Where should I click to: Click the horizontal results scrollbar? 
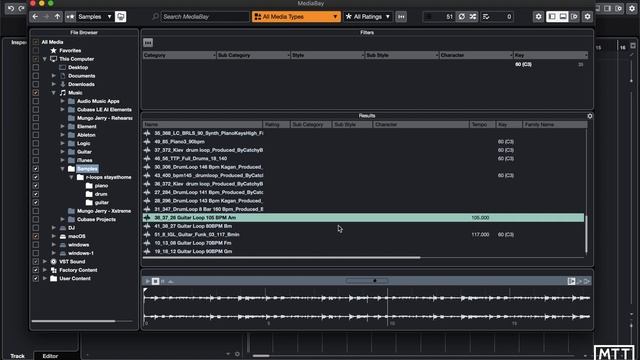282,258
